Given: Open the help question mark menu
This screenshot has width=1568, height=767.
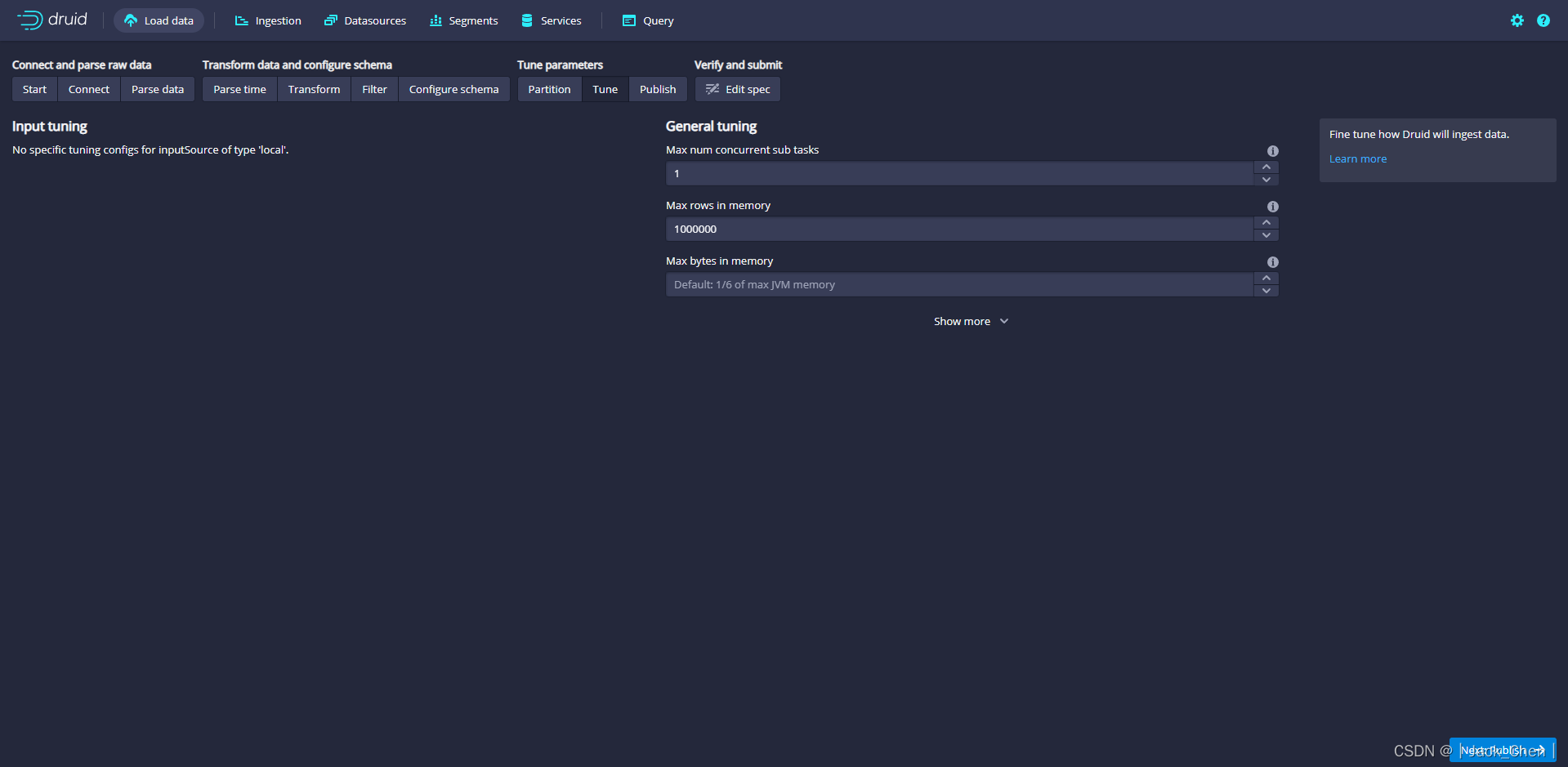Looking at the screenshot, I should [x=1543, y=20].
